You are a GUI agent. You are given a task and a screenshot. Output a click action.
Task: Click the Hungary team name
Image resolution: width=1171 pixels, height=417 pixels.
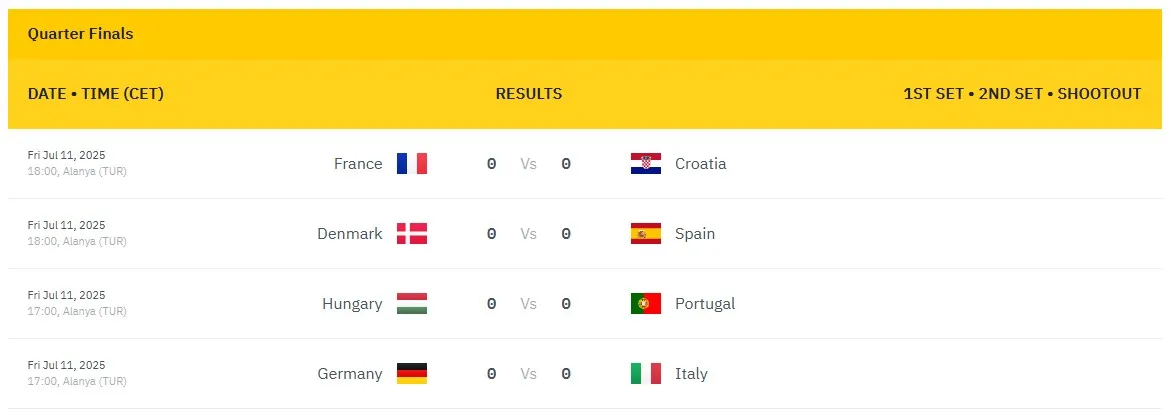(x=352, y=304)
